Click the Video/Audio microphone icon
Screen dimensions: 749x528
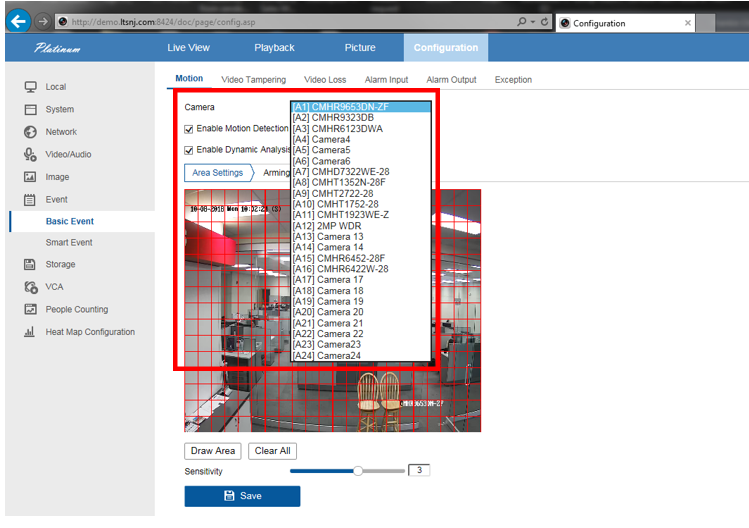tap(30, 154)
